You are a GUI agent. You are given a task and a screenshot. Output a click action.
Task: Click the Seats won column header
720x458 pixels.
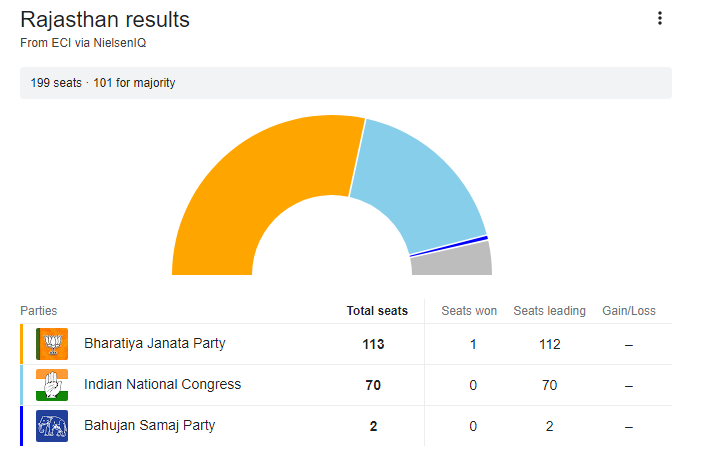point(469,311)
